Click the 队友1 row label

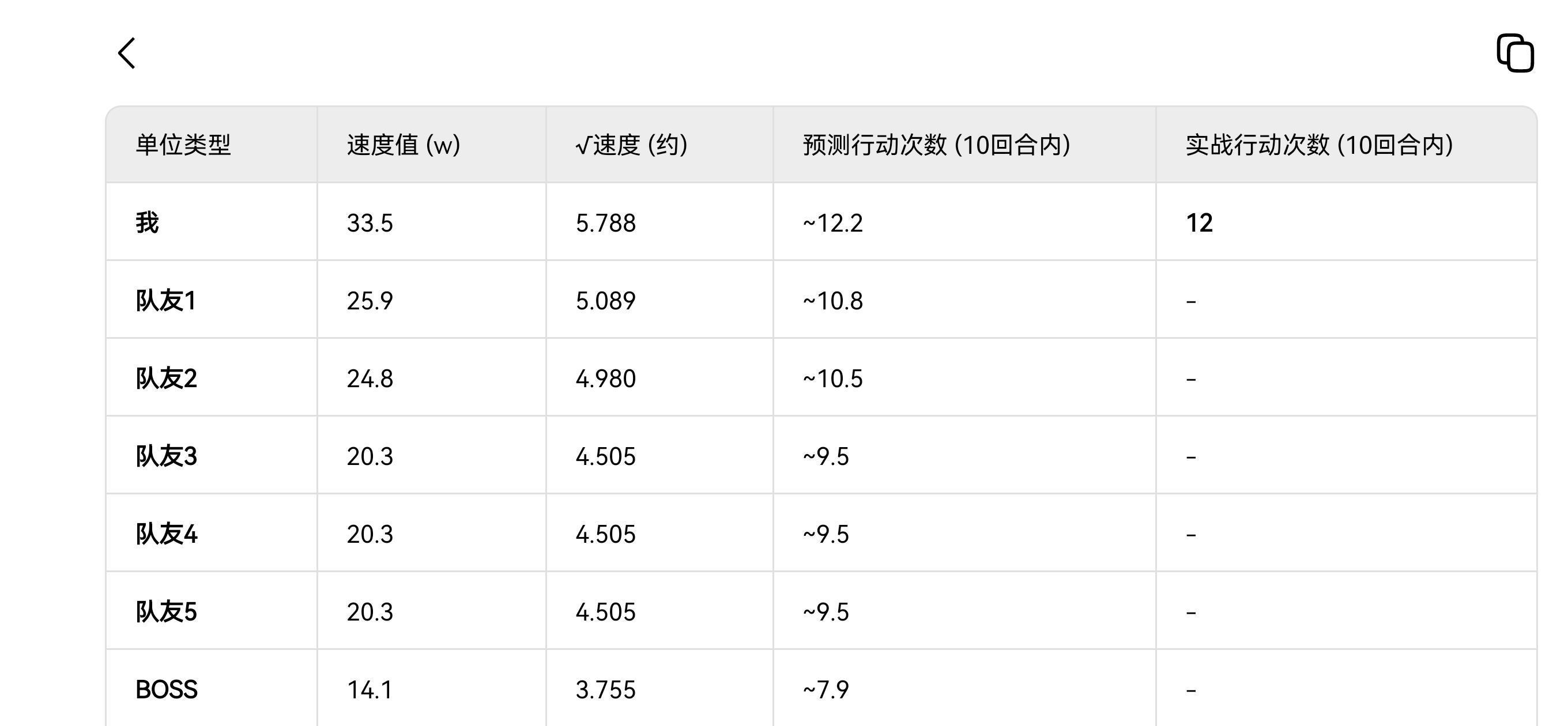[165, 301]
